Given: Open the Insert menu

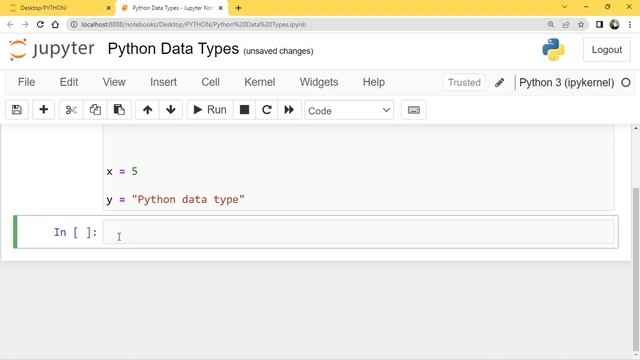Looking at the screenshot, I should coord(163,82).
